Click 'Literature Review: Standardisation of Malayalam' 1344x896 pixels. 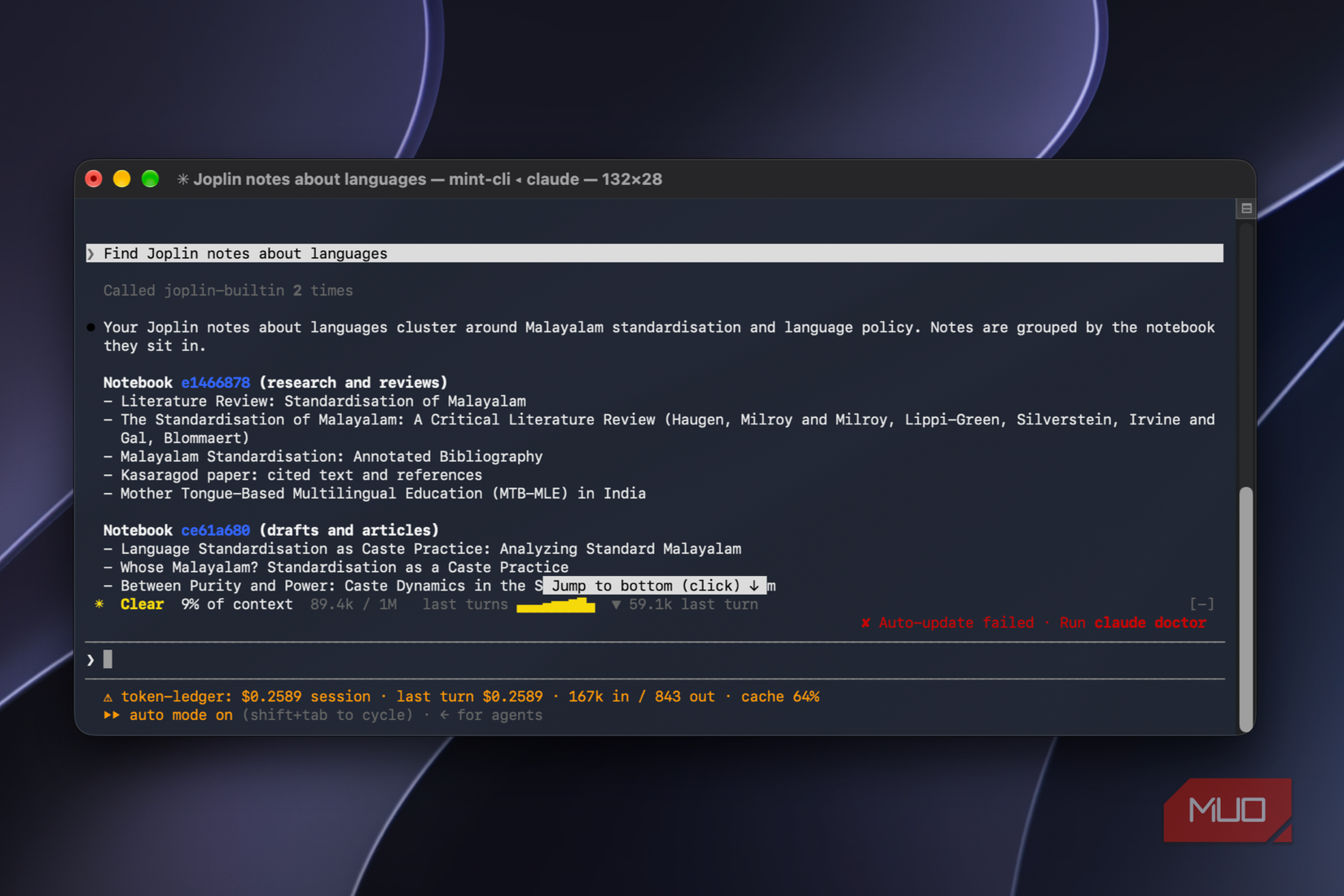point(323,401)
